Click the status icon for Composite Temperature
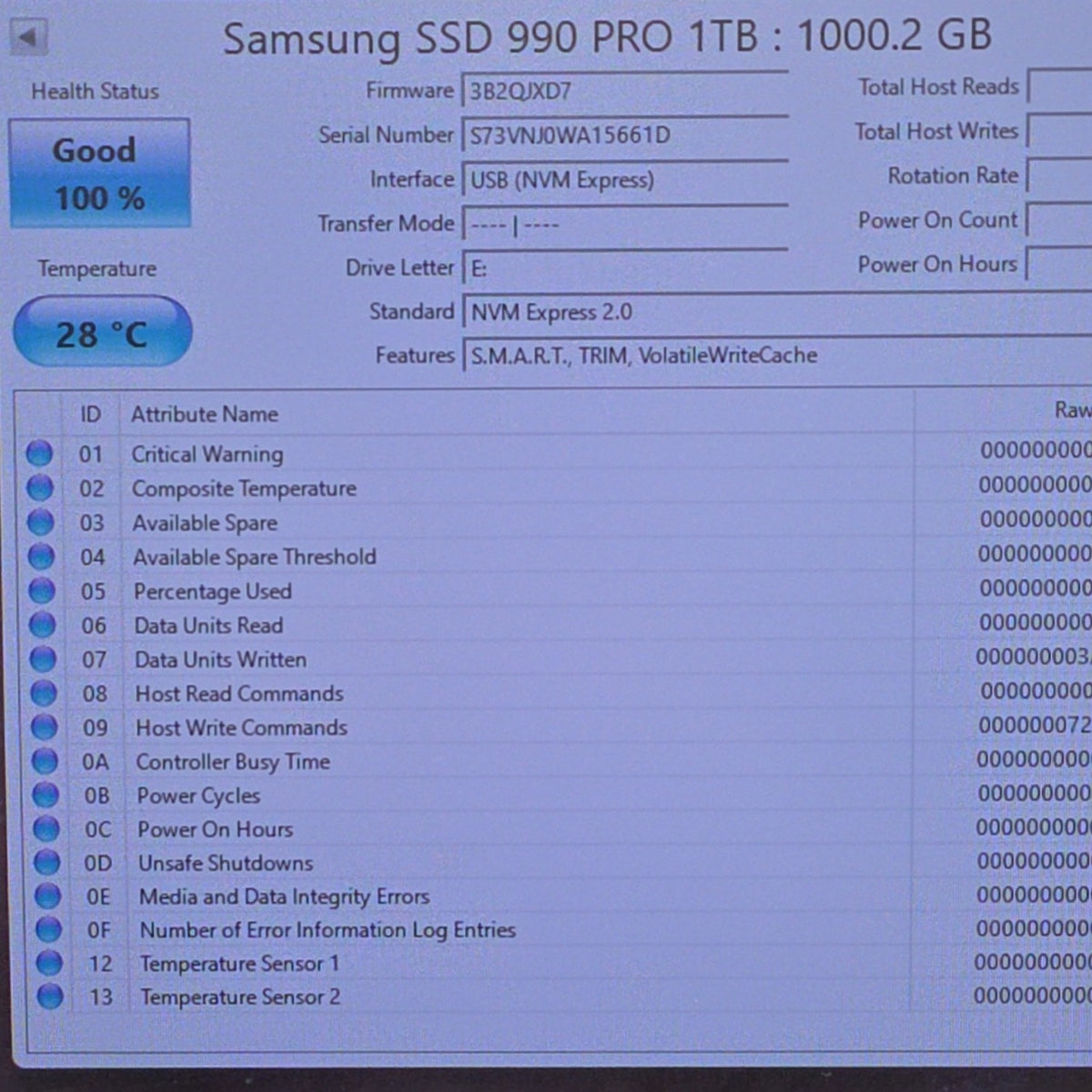 40,488
